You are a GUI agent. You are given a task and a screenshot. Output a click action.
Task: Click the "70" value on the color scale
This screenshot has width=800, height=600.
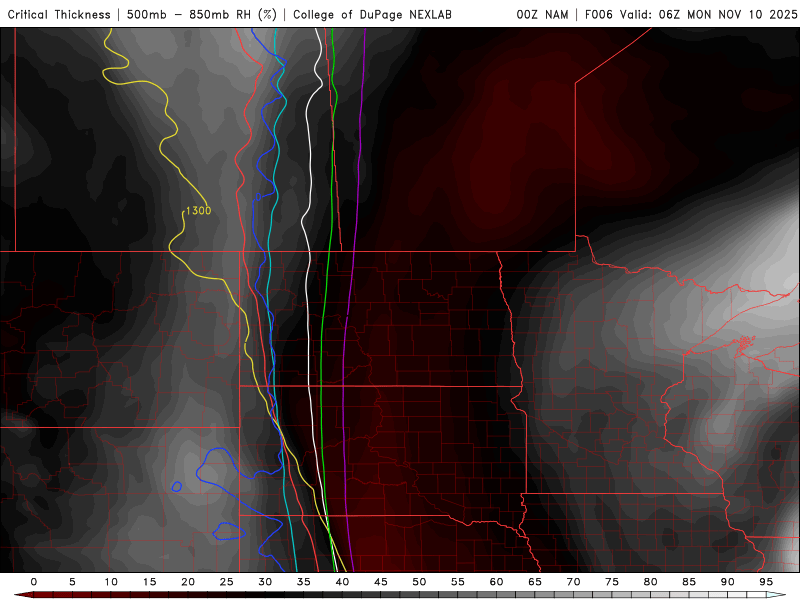(x=573, y=582)
